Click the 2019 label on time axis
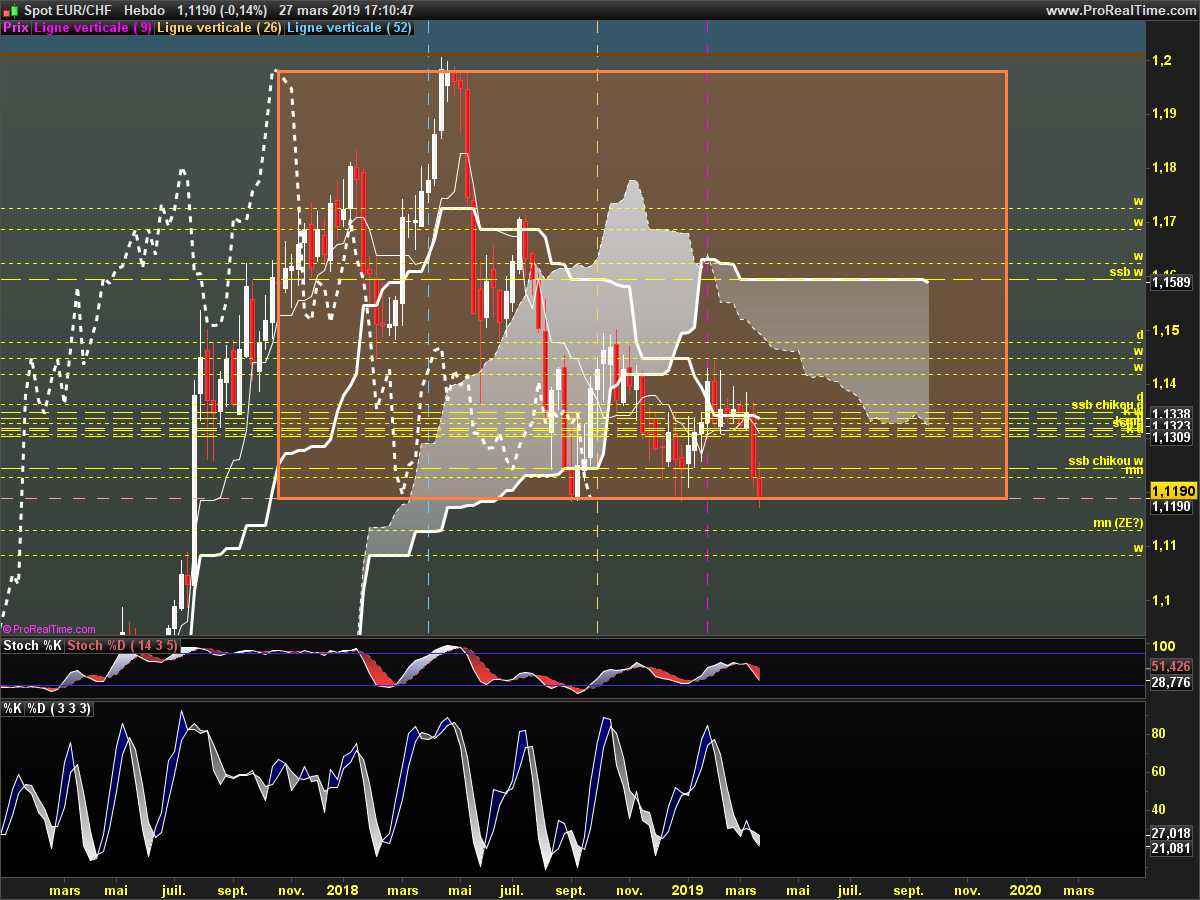This screenshot has height=900, width=1200. 687,889
